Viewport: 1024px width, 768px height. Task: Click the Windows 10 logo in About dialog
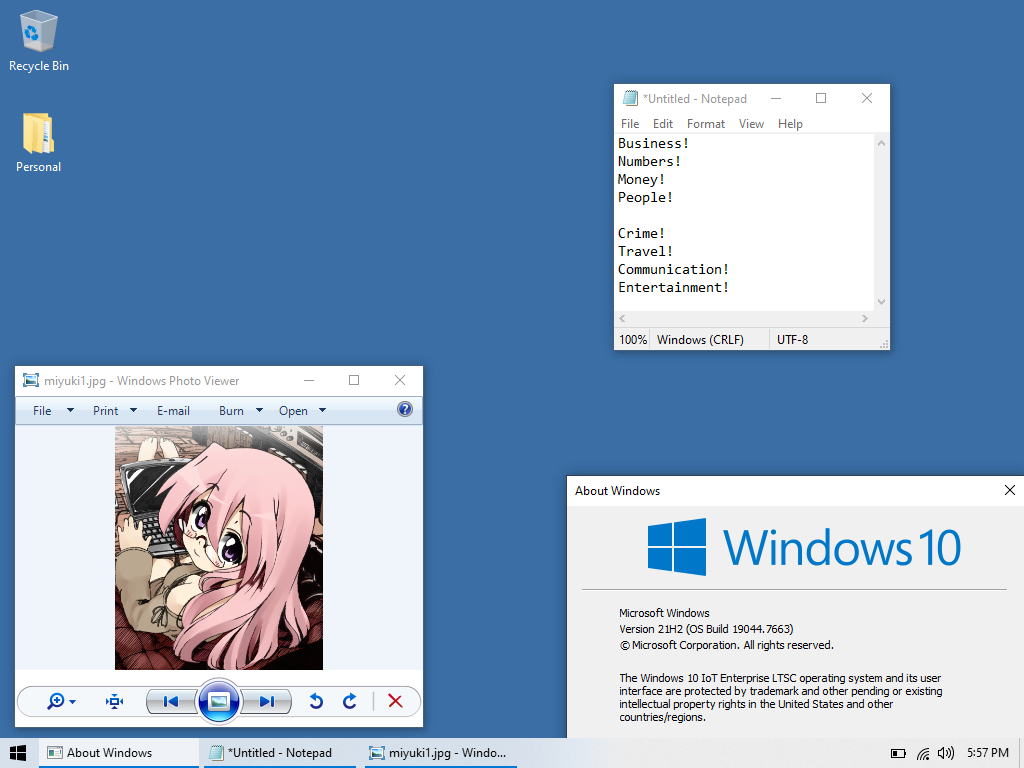(804, 547)
